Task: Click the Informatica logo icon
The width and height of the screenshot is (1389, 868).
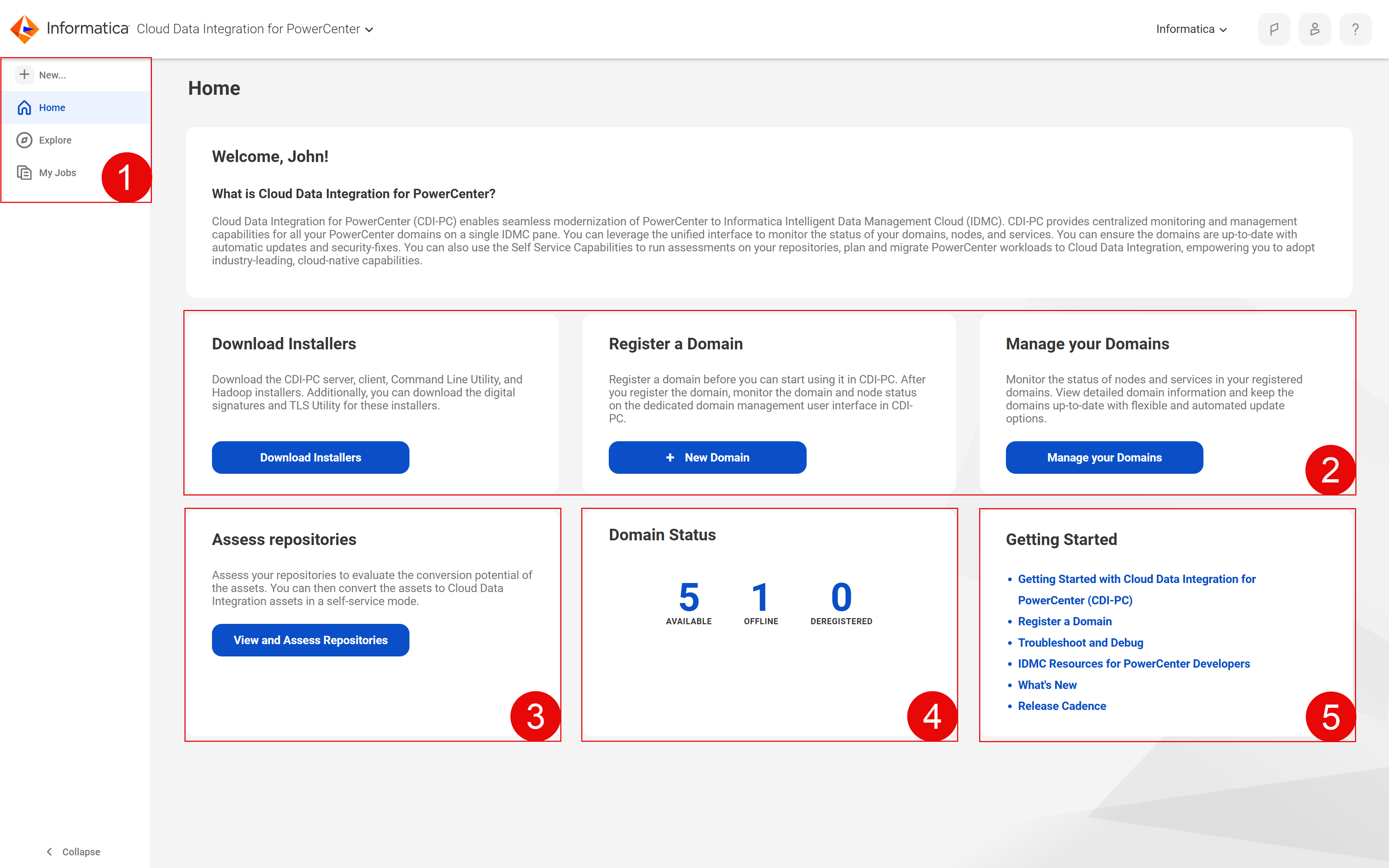Action: click(x=25, y=29)
